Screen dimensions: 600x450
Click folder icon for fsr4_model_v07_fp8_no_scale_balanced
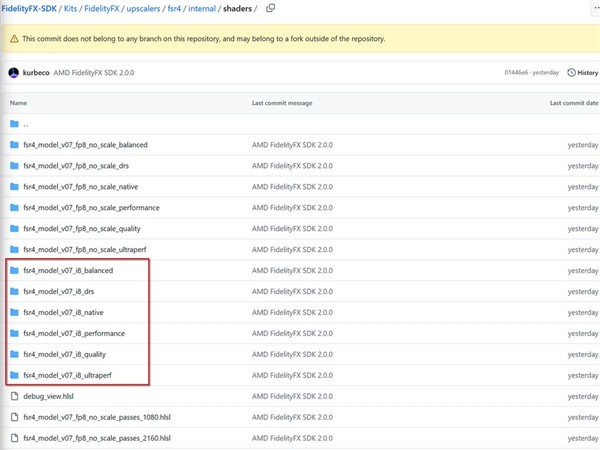pyautogui.click(x=14, y=145)
